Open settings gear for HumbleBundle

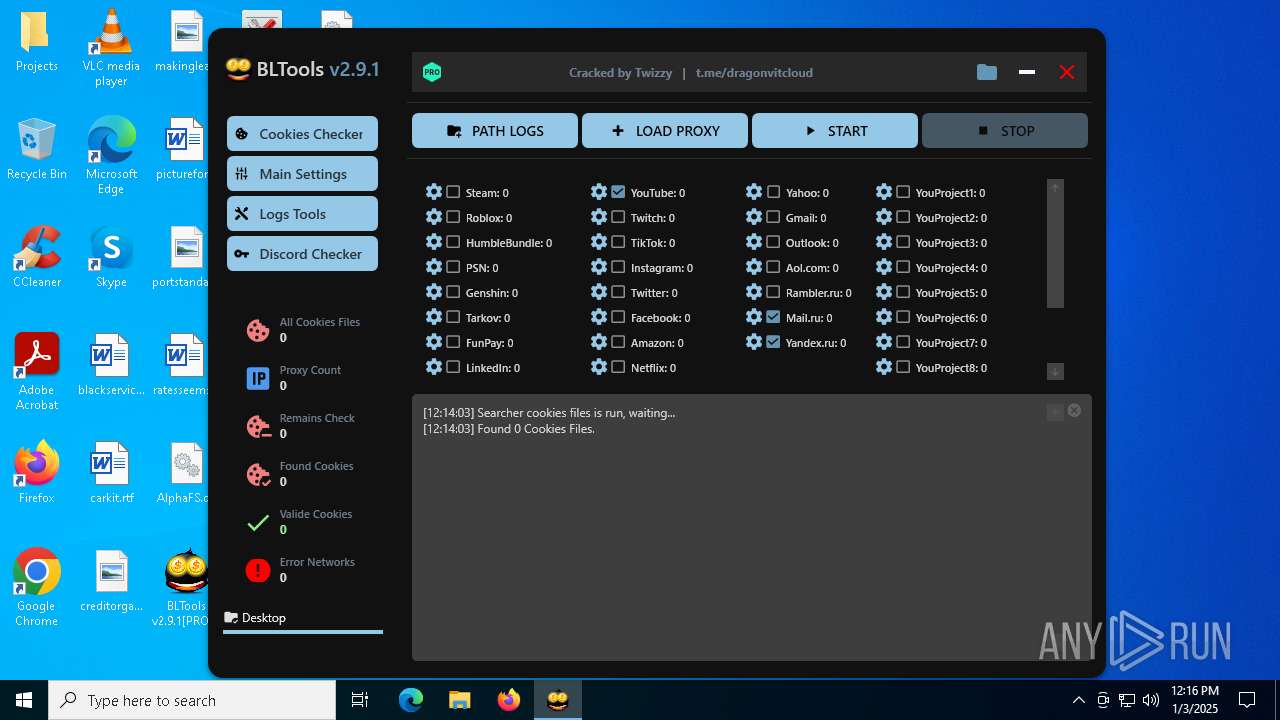(x=434, y=242)
